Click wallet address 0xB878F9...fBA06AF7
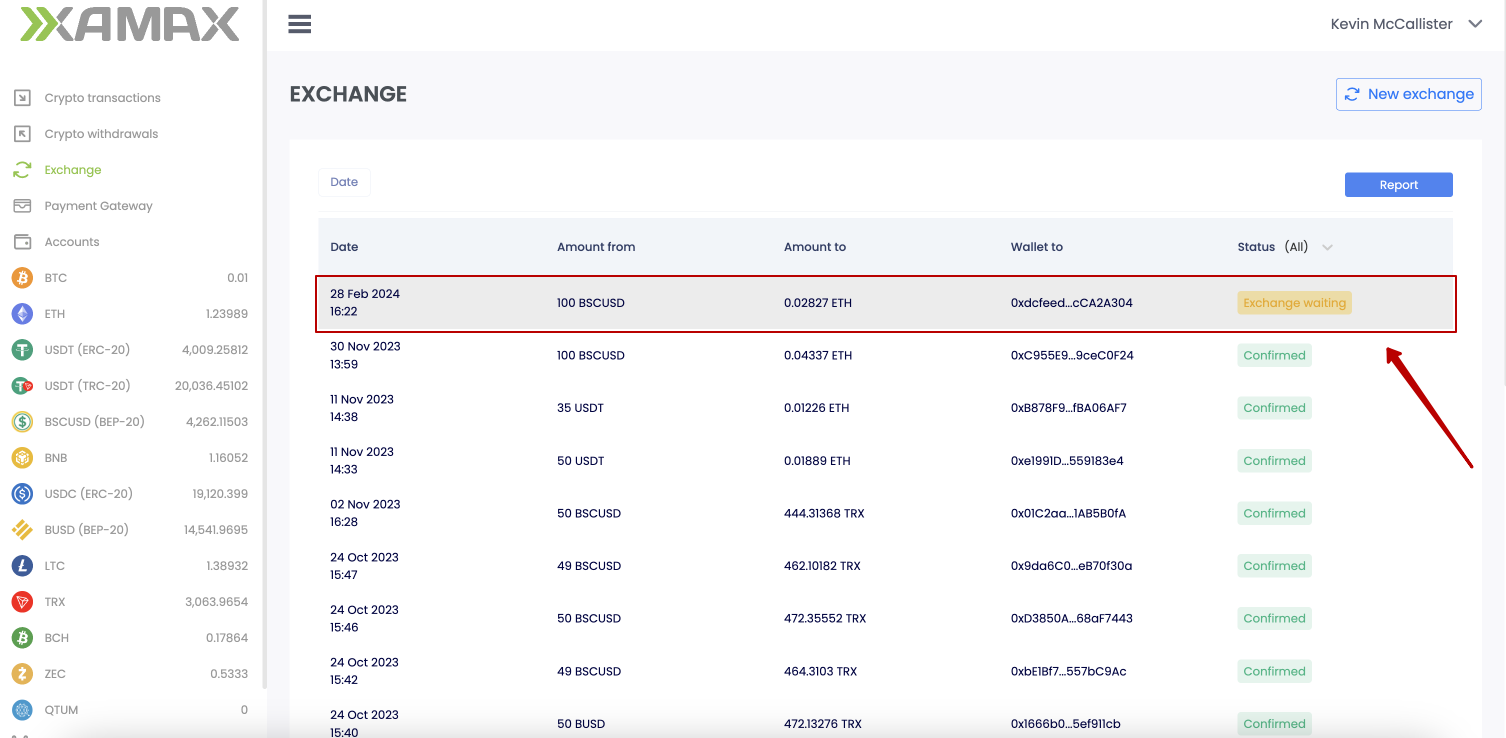Image resolution: width=1506 pixels, height=738 pixels. click(x=1069, y=408)
